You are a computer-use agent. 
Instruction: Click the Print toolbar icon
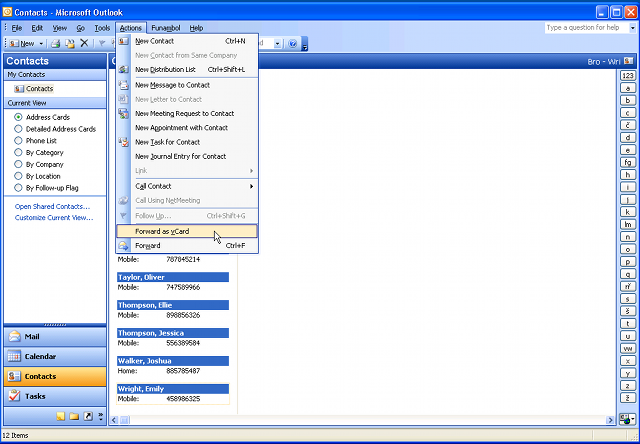coord(56,43)
